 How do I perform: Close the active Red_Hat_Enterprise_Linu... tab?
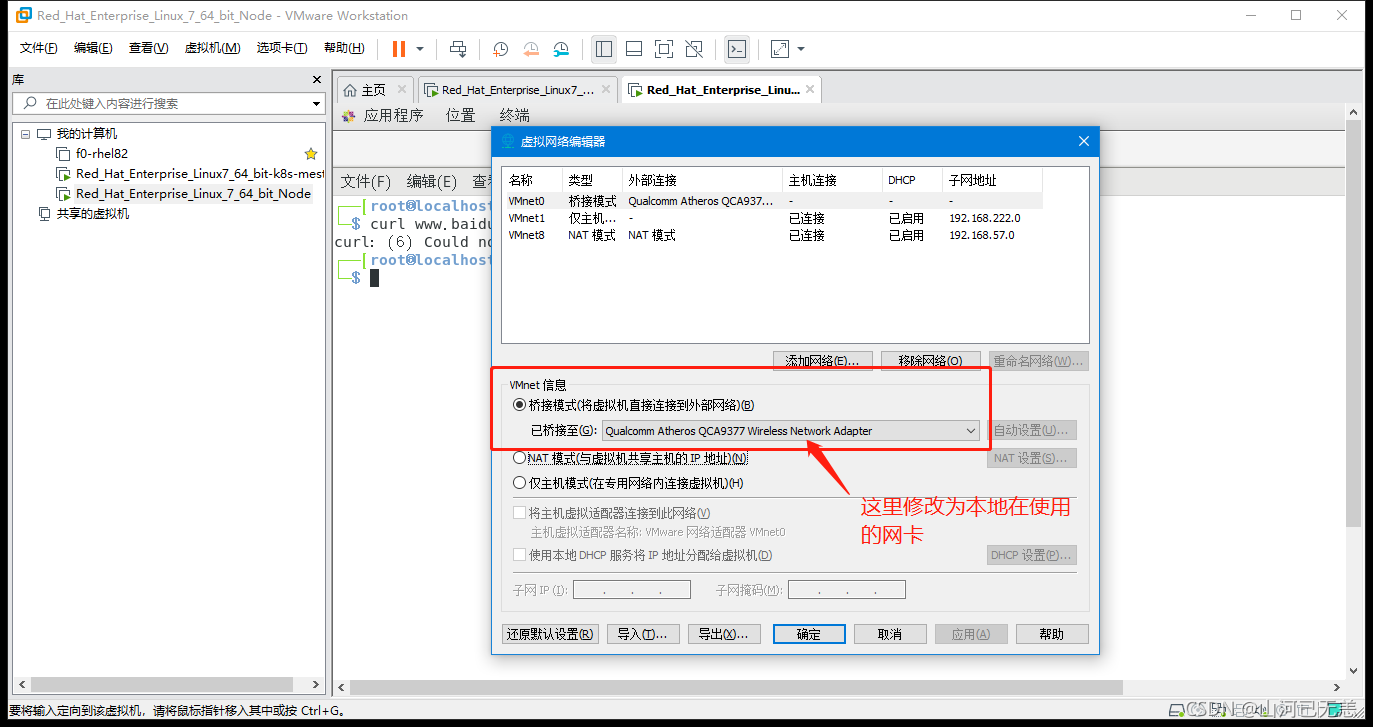point(810,90)
